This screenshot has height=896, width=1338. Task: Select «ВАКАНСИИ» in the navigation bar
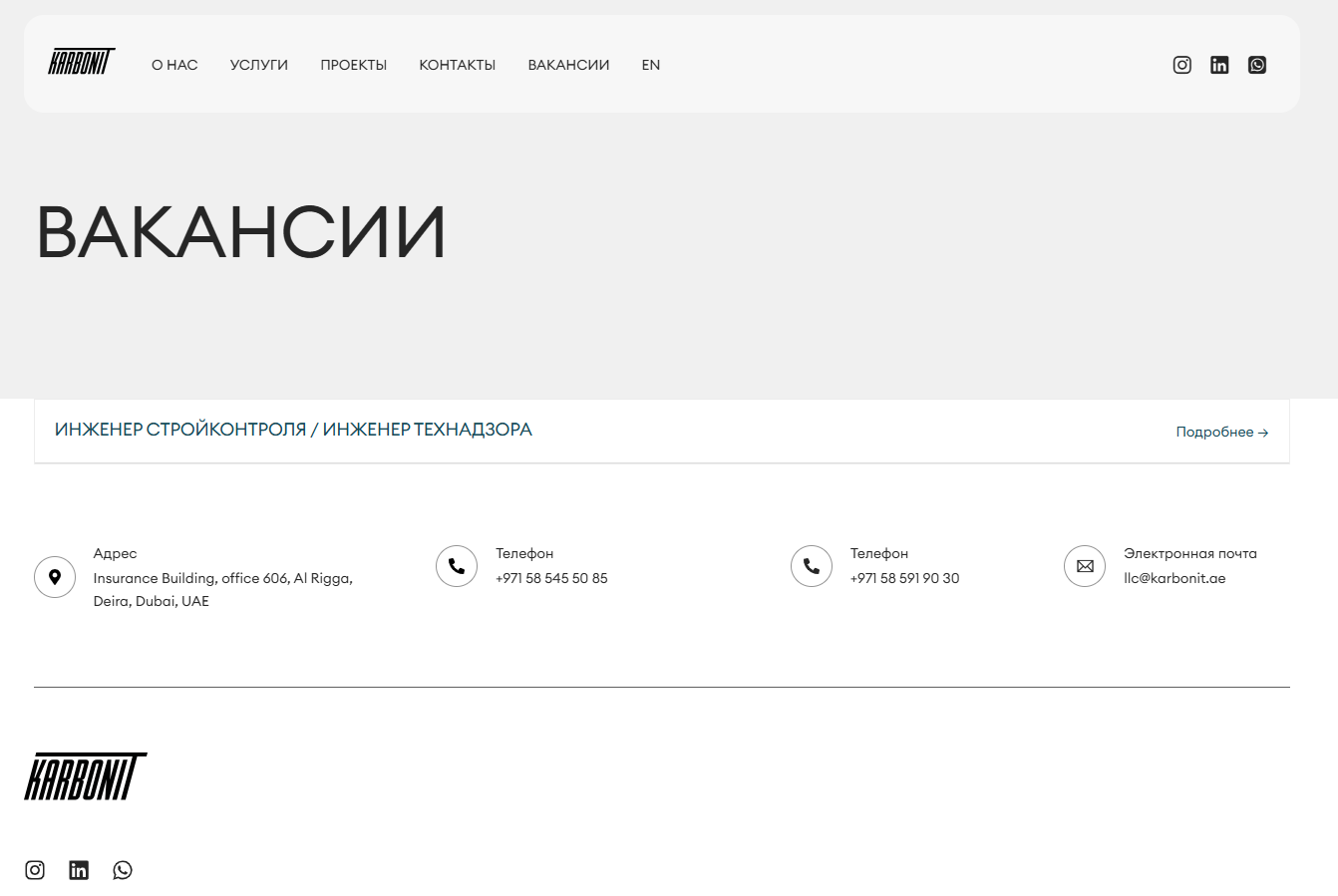click(x=568, y=65)
